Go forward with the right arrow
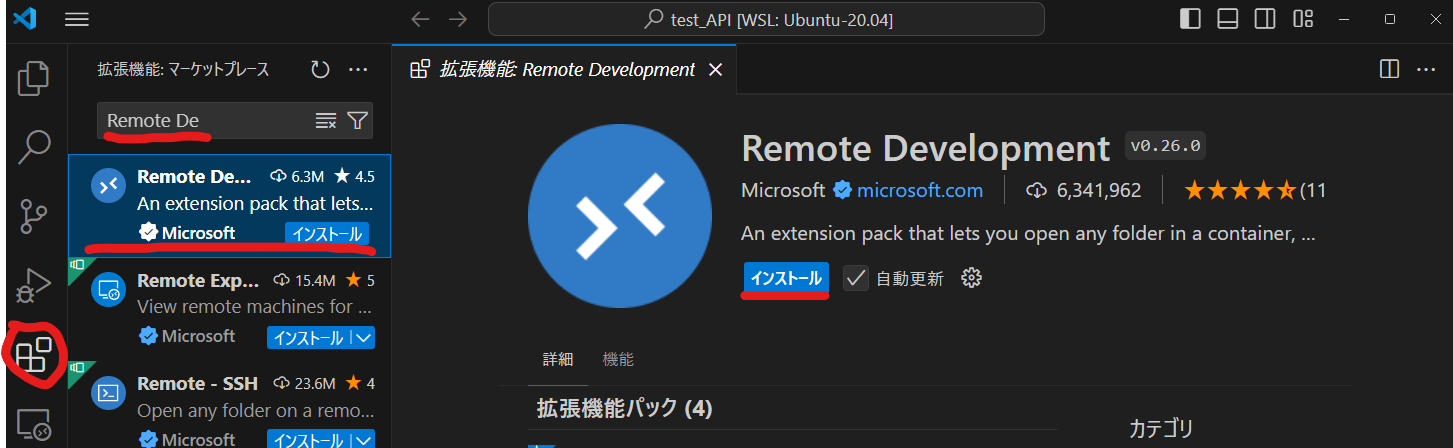The image size is (1453, 448). tap(458, 19)
